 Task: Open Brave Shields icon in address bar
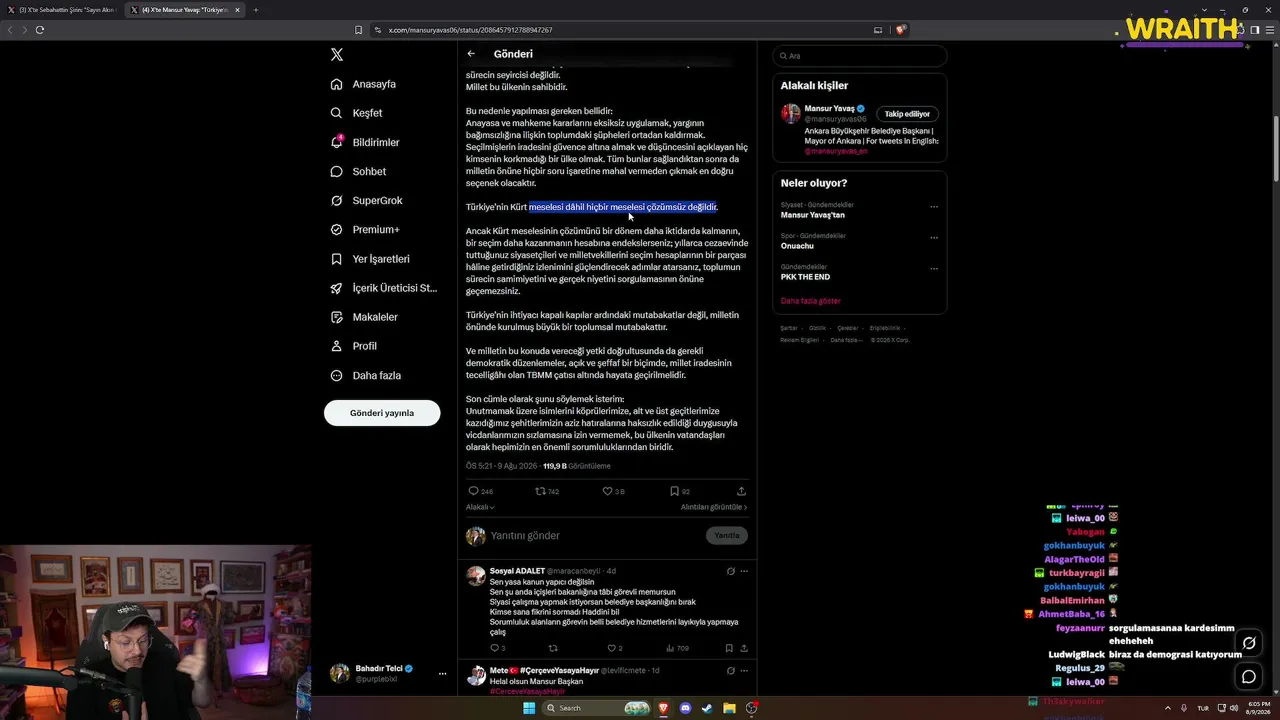tap(900, 30)
